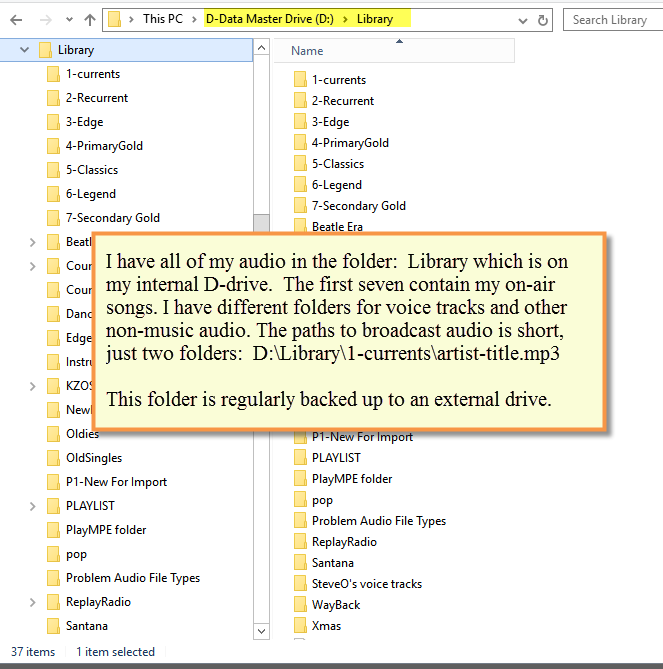Select 3-Edge folder in file list
Screen dimensions: 663x669
point(330,122)
